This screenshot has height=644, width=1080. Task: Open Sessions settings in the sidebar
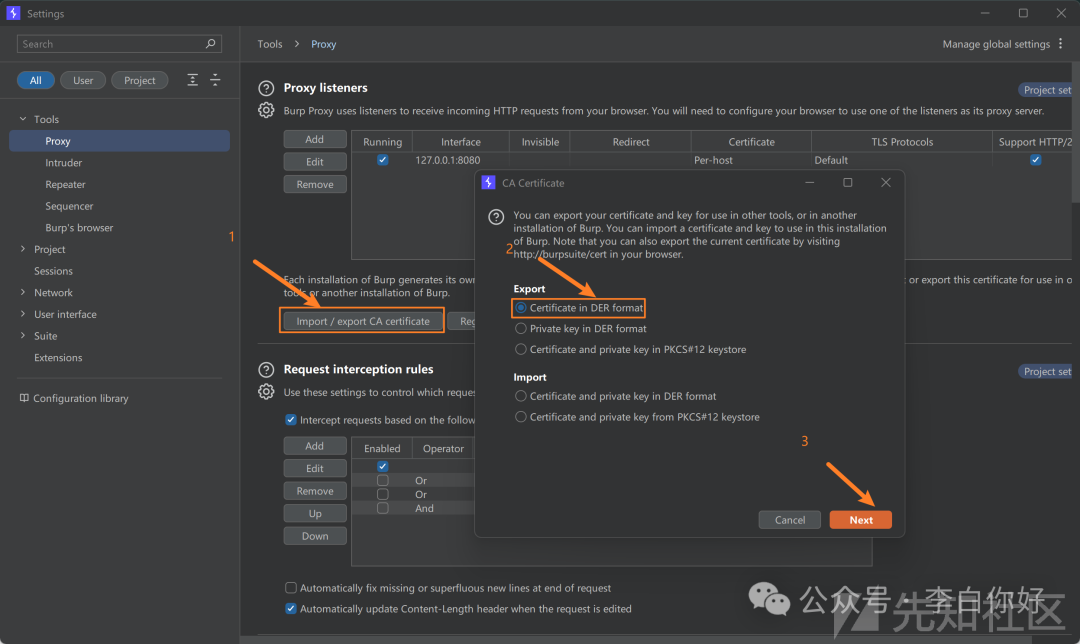[53, 271]
